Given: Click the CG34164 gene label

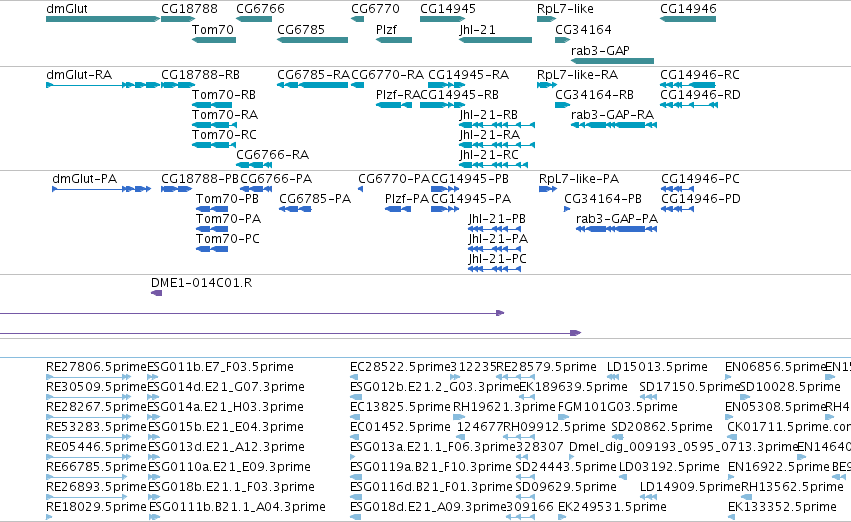Looking at the screenshot, I should point(583,29).
